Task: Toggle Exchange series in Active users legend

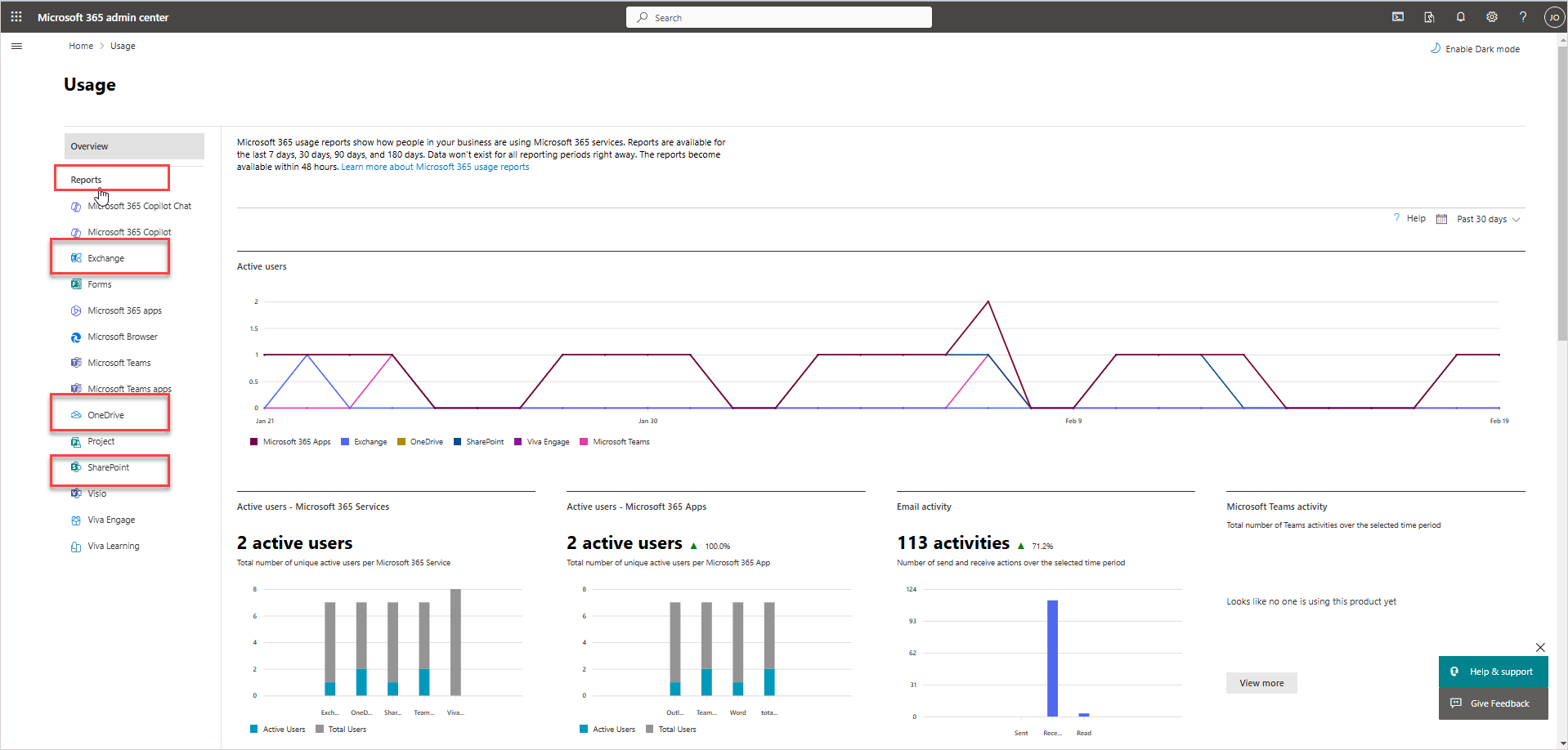Action: click(x=364, y=442)
